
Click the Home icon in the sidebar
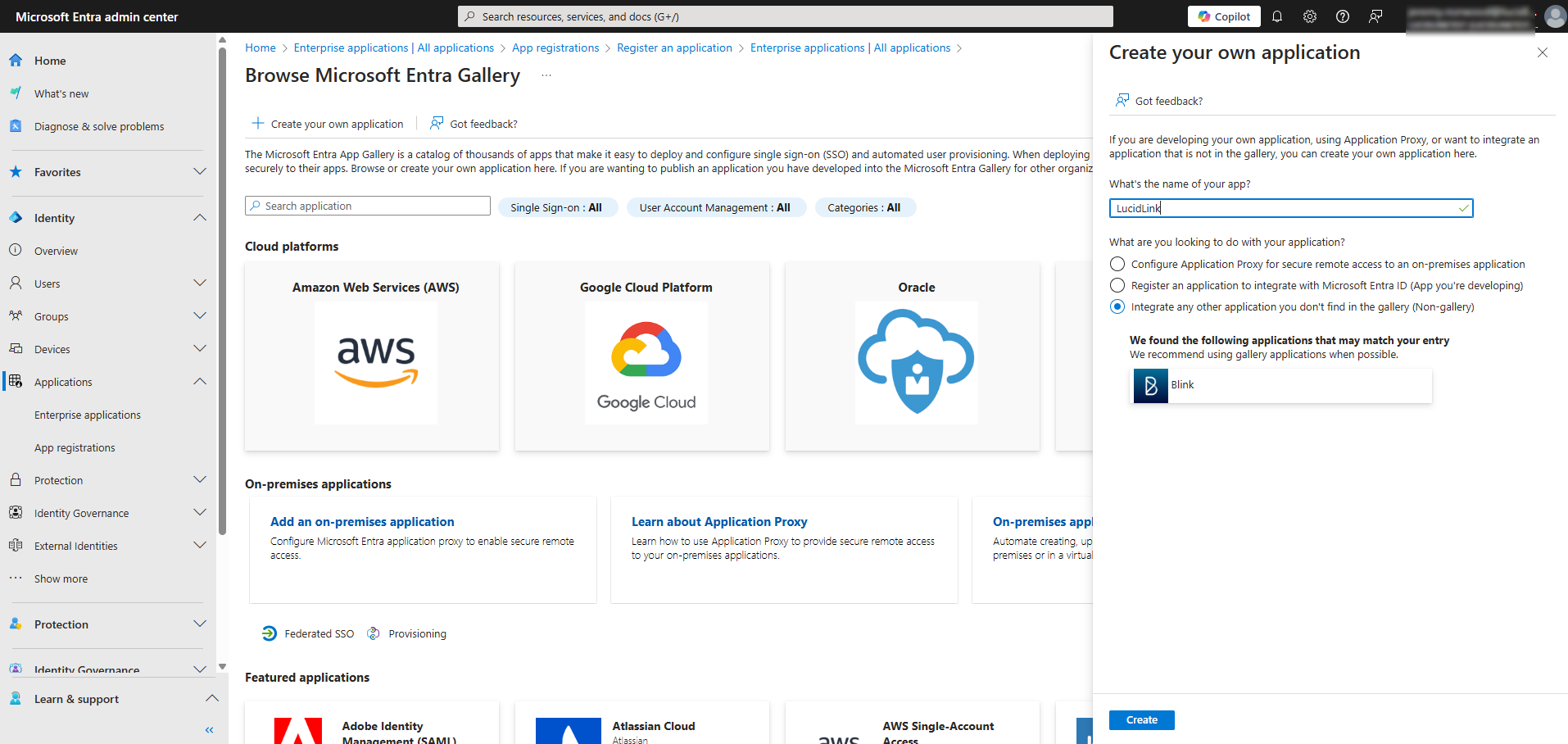click(x=16, y=61)
